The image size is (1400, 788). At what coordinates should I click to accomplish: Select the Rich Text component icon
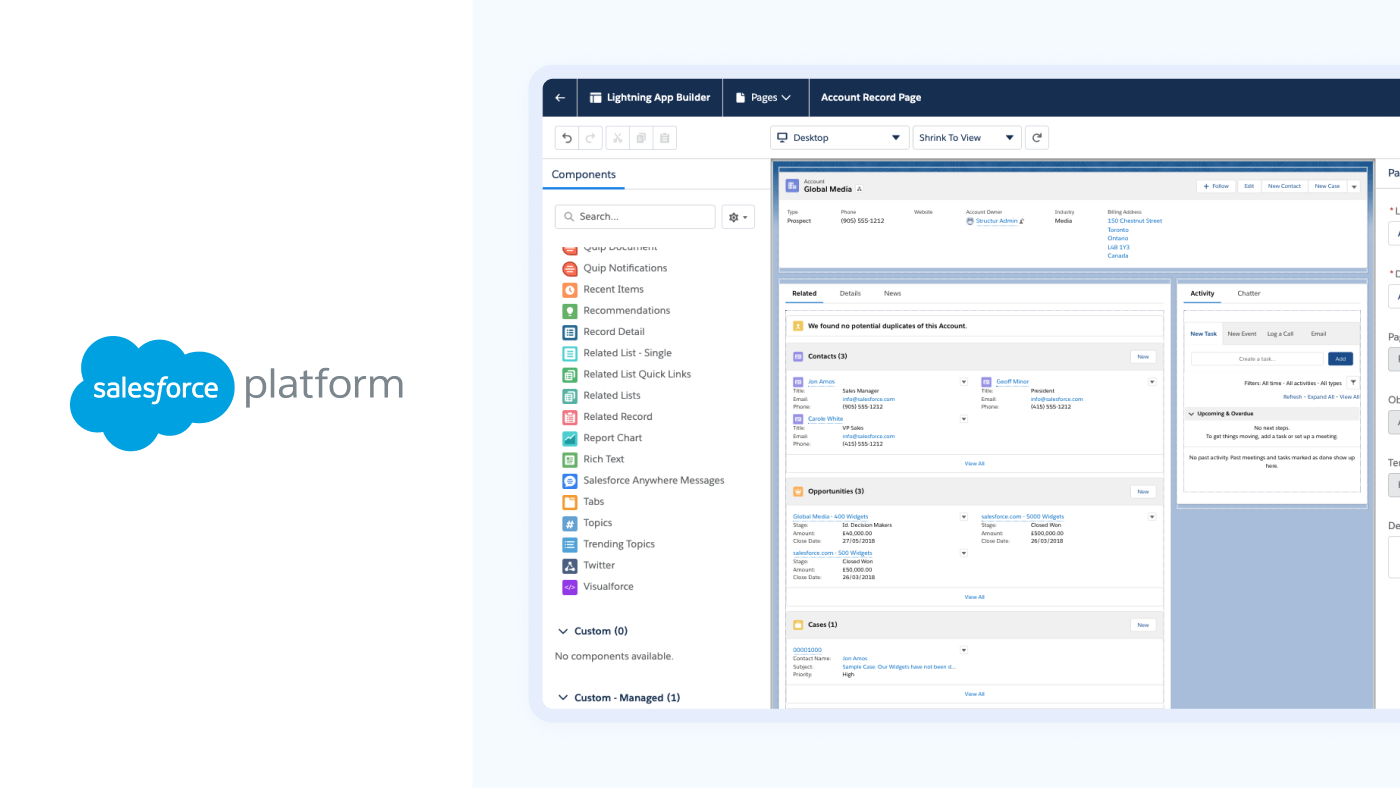[x=569, y=459]
